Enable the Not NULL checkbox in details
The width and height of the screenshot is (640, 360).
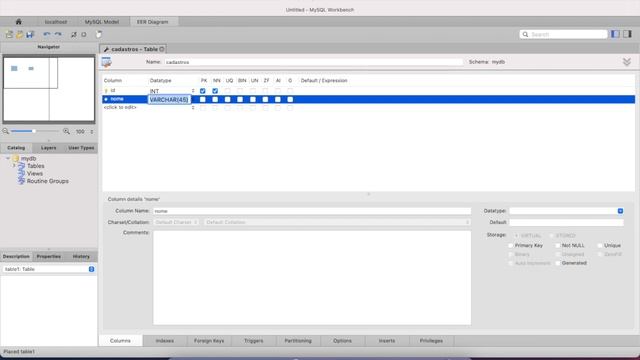tap(558, 246)
